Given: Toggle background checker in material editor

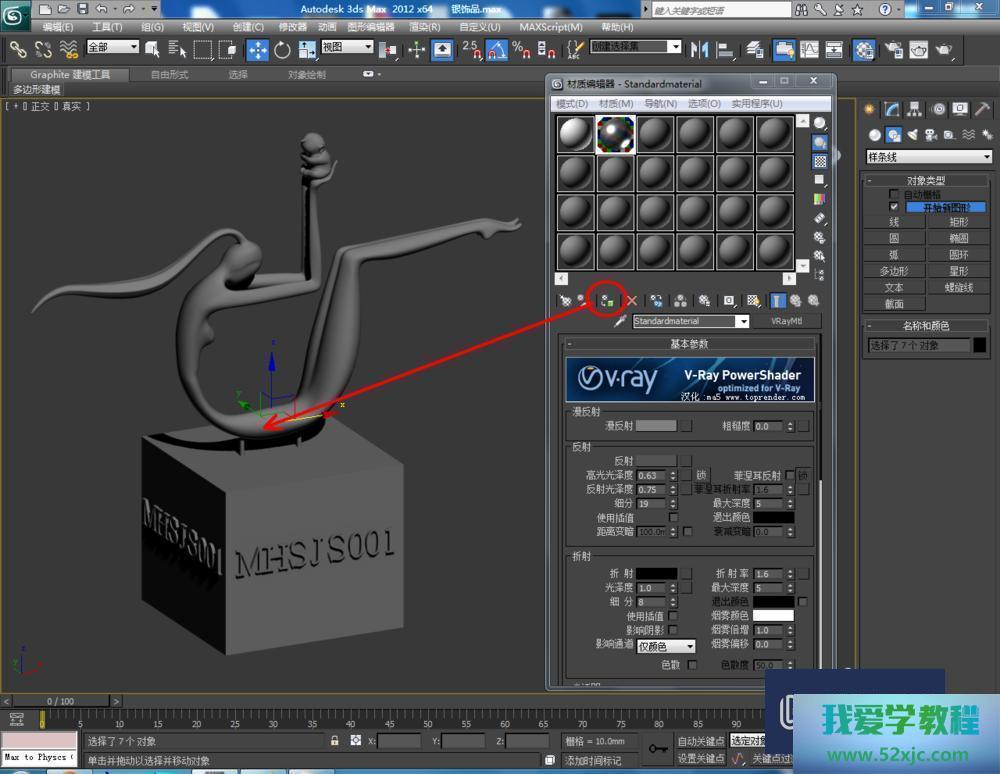Looking at the screenshot, I should tap(820, 162).
